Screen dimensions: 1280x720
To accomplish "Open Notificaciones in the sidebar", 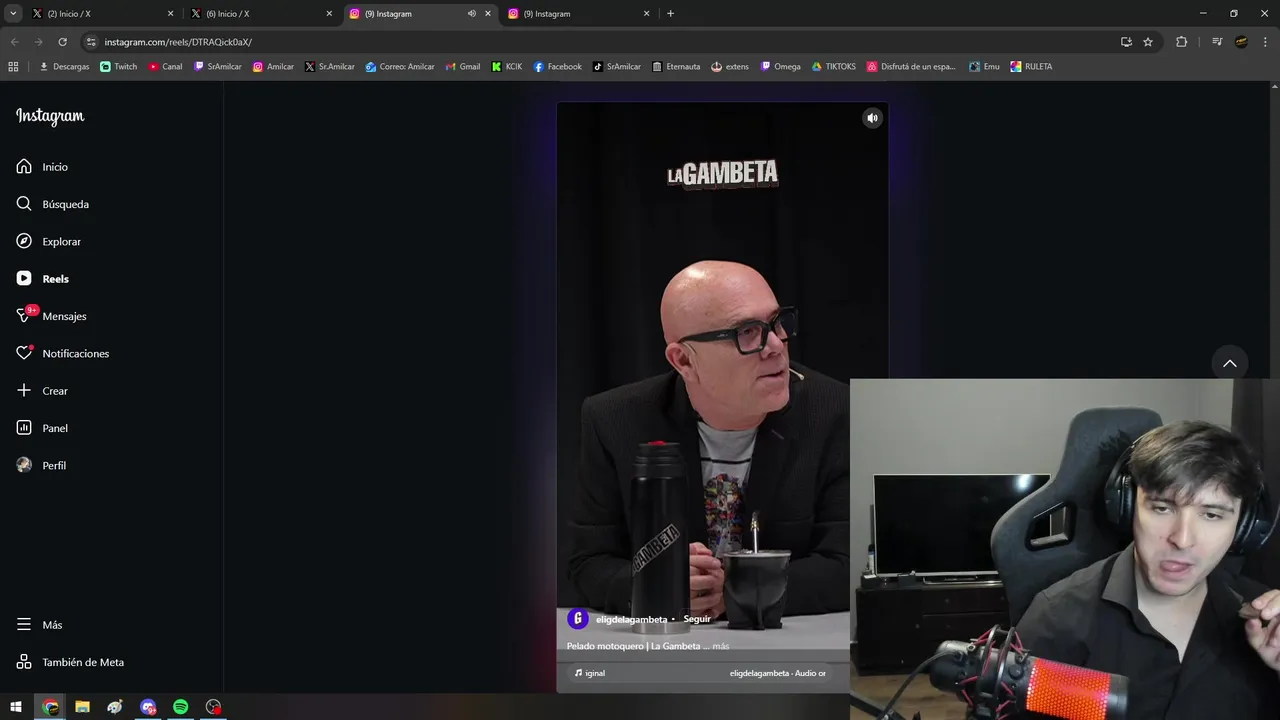I will [62, 354].
